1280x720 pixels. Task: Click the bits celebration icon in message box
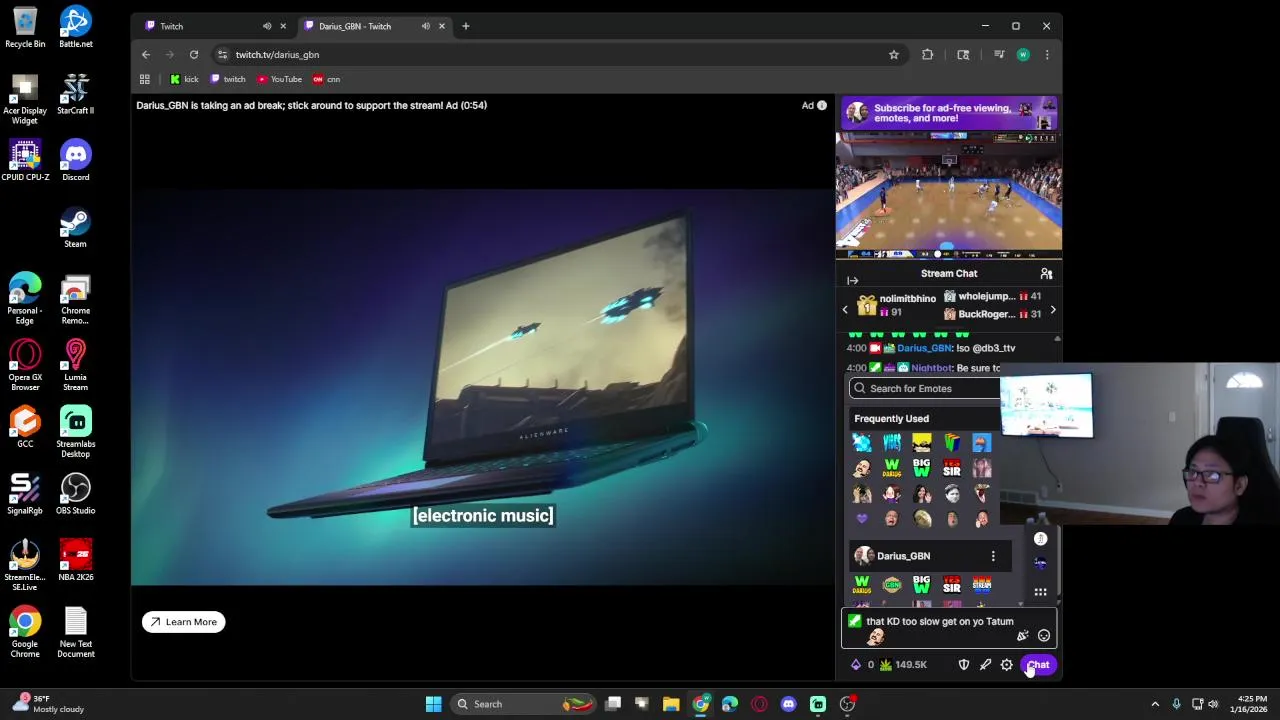coord(1022,636)
